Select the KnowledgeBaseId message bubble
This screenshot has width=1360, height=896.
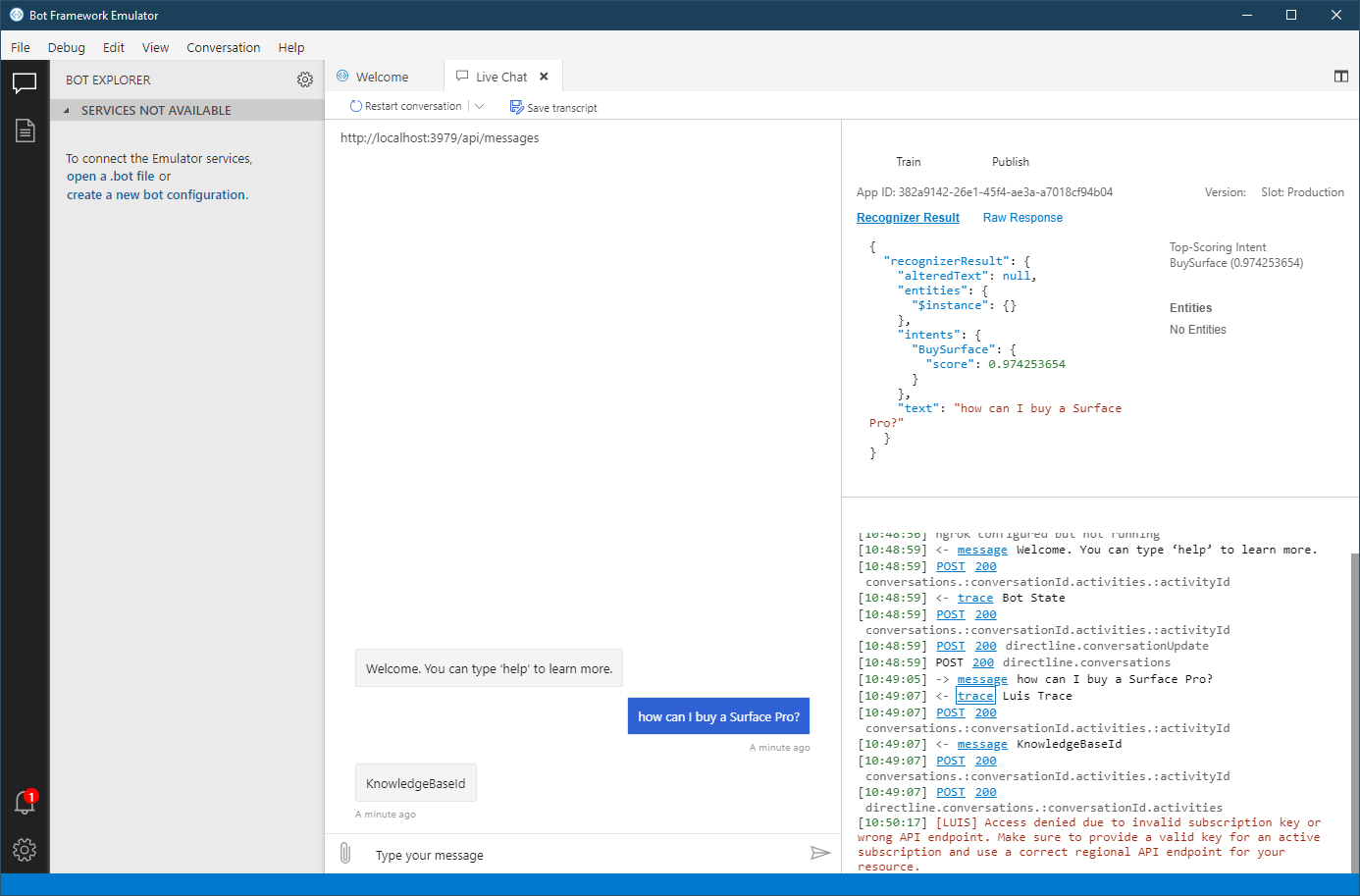416,783
